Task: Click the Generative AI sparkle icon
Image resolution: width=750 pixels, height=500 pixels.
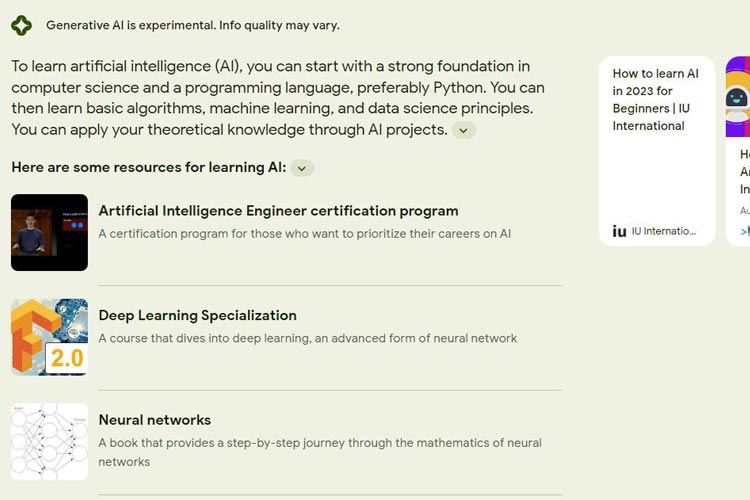Action: [22, 25]
